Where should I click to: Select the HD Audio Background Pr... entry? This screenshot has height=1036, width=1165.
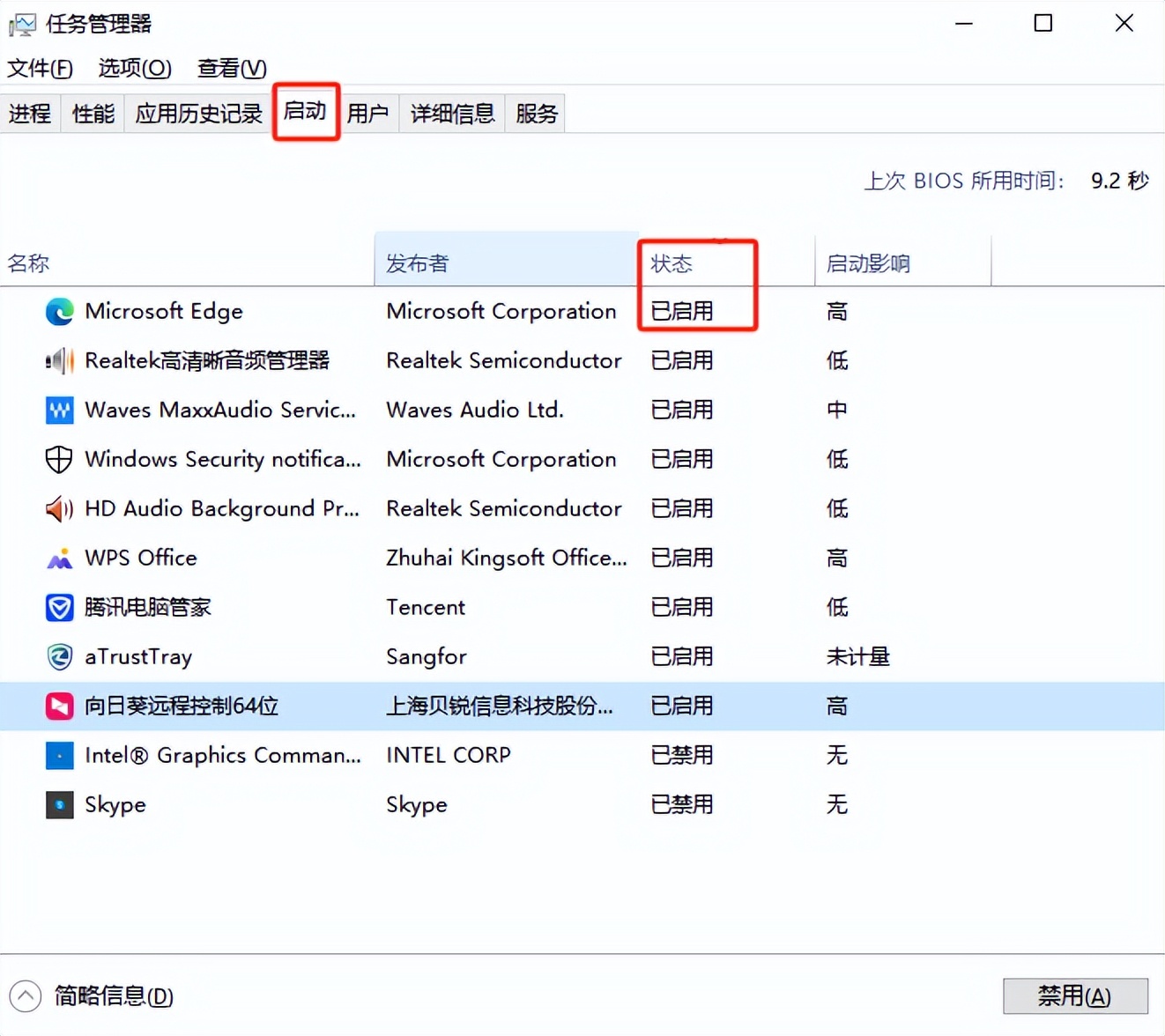[x=222, y=508]
